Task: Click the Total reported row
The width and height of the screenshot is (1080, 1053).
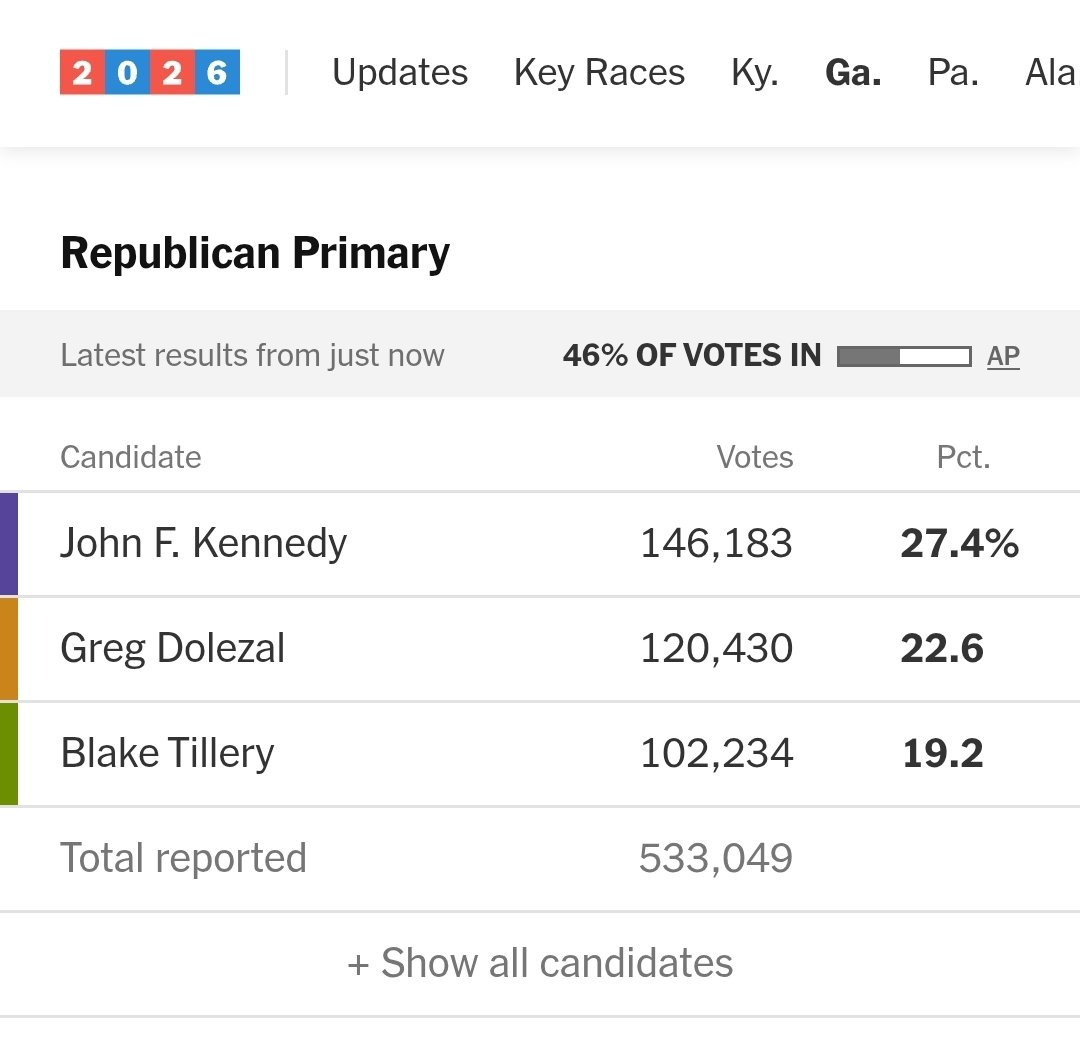Action: point(540,858)
